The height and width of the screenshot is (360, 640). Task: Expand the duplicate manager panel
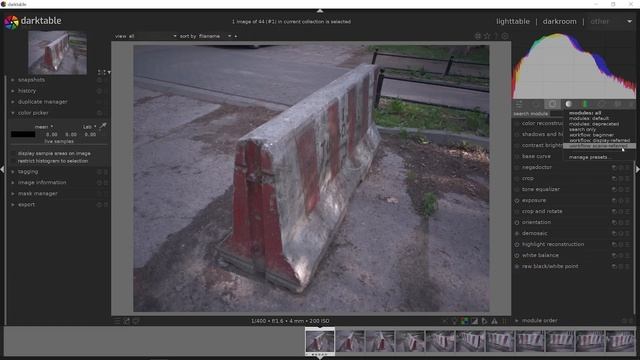pos(13,102)
